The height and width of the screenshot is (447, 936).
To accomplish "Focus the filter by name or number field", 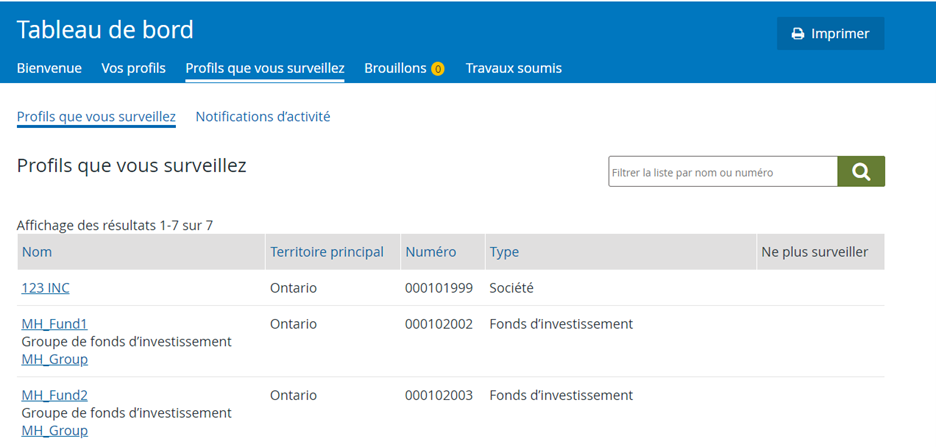I will pos(723,172).
